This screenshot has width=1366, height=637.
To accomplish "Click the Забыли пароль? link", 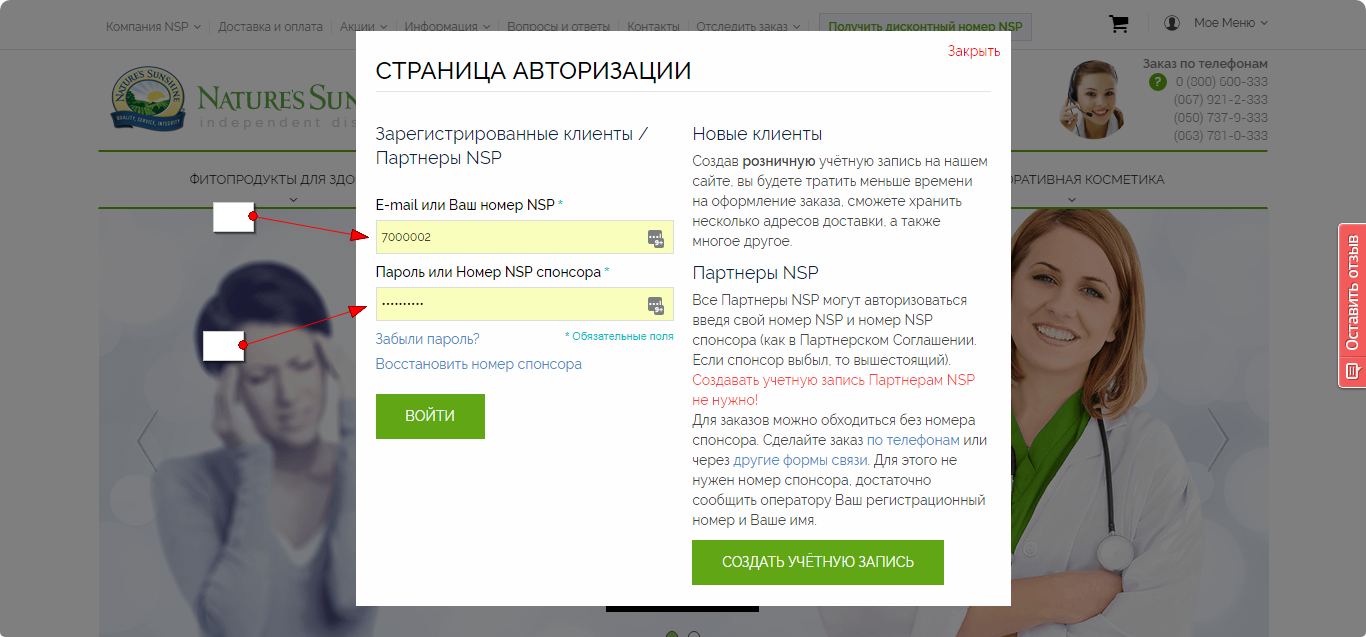I will pos(427,339).
